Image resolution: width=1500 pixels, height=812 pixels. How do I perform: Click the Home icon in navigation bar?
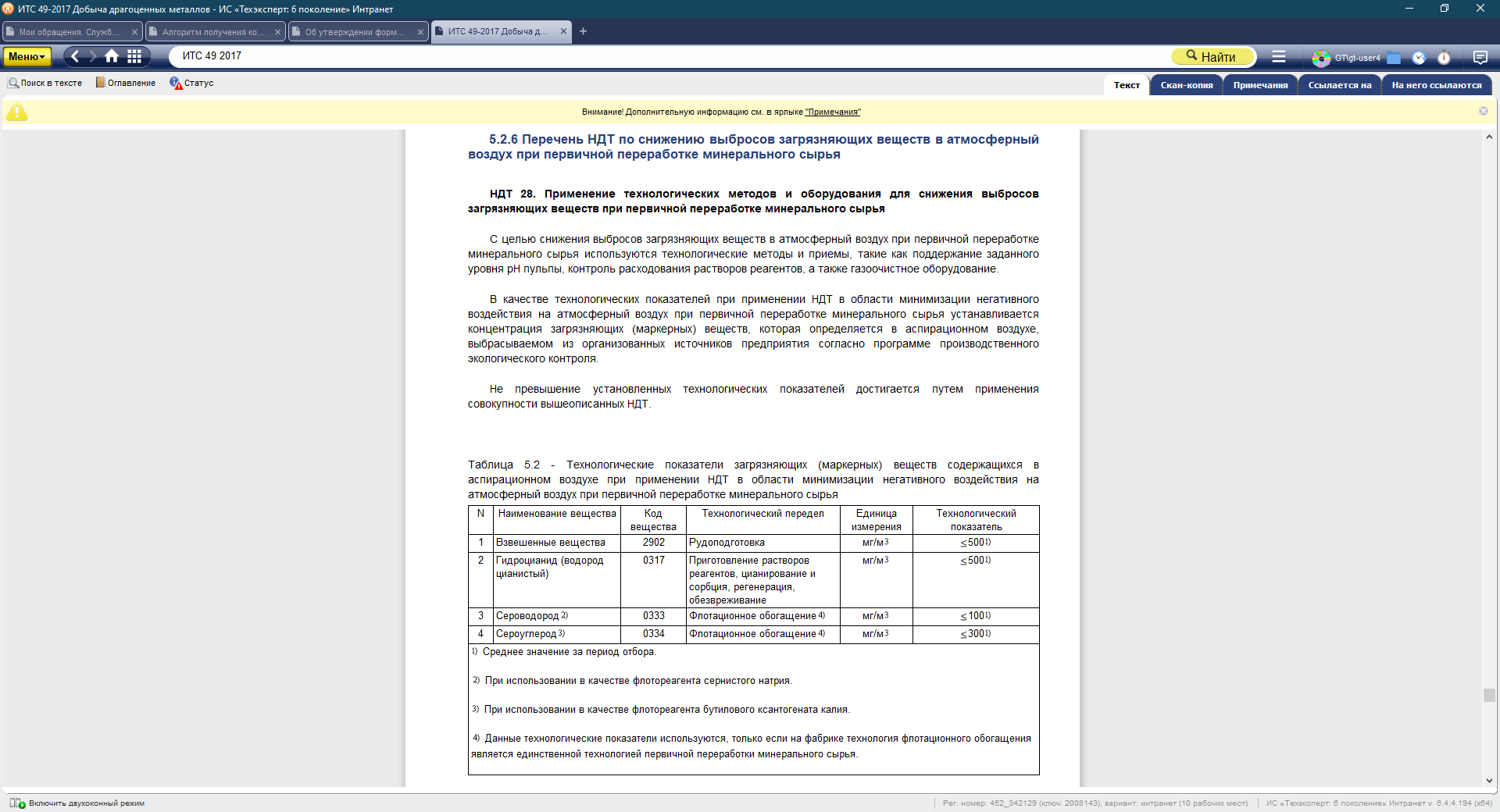[112, 56]
